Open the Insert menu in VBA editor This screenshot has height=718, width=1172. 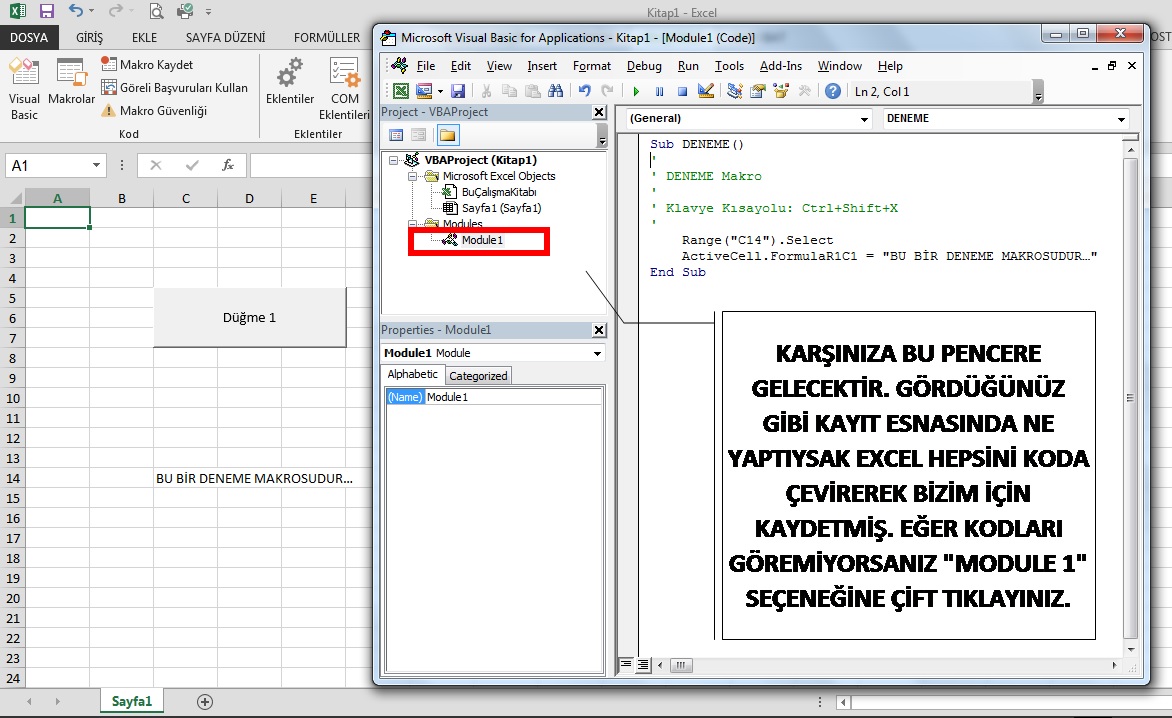(x=542, y=66)
